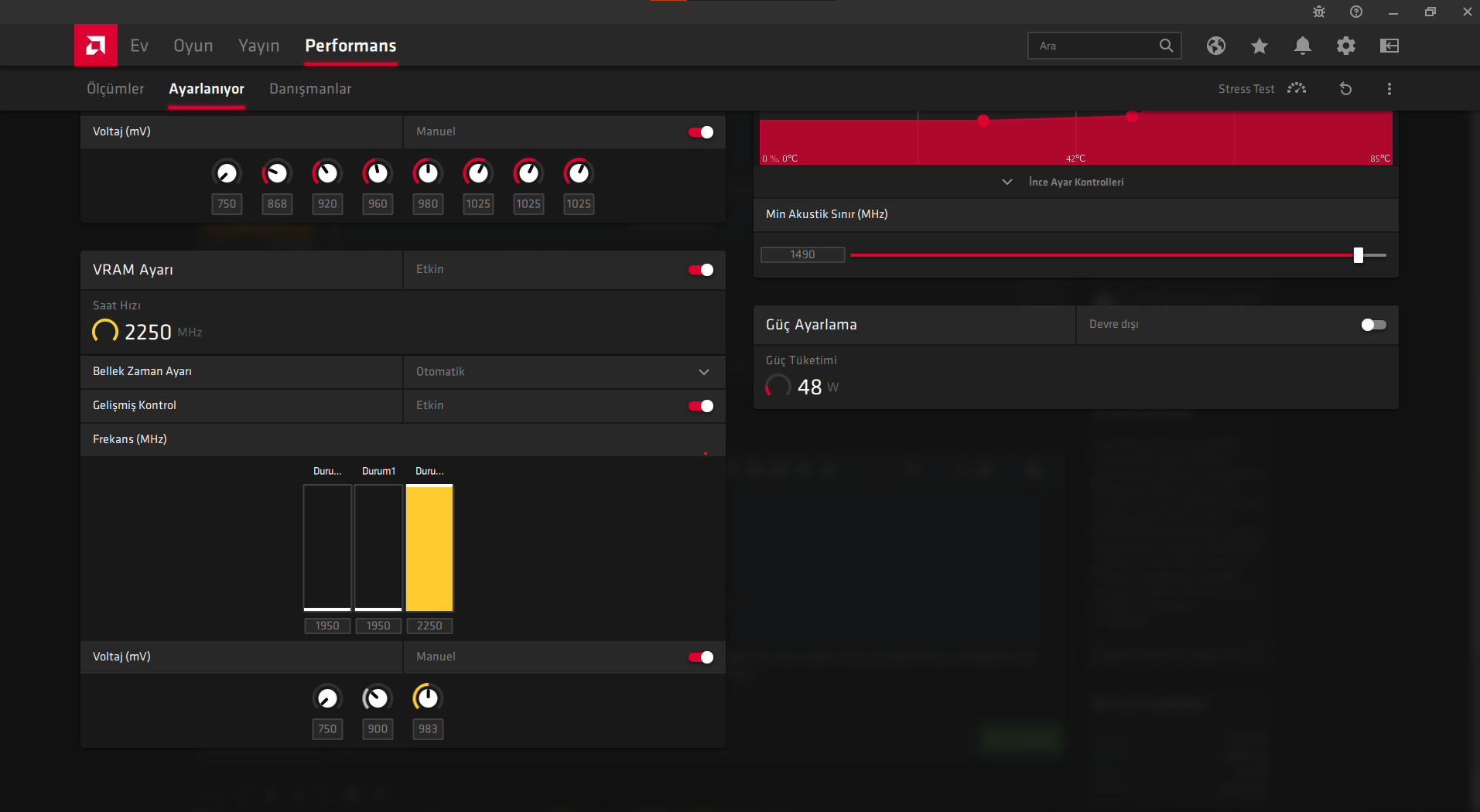Screen dimensions: 1480x812
Task: Click the reset tuning arrow icon
Action: [1346, 89]
